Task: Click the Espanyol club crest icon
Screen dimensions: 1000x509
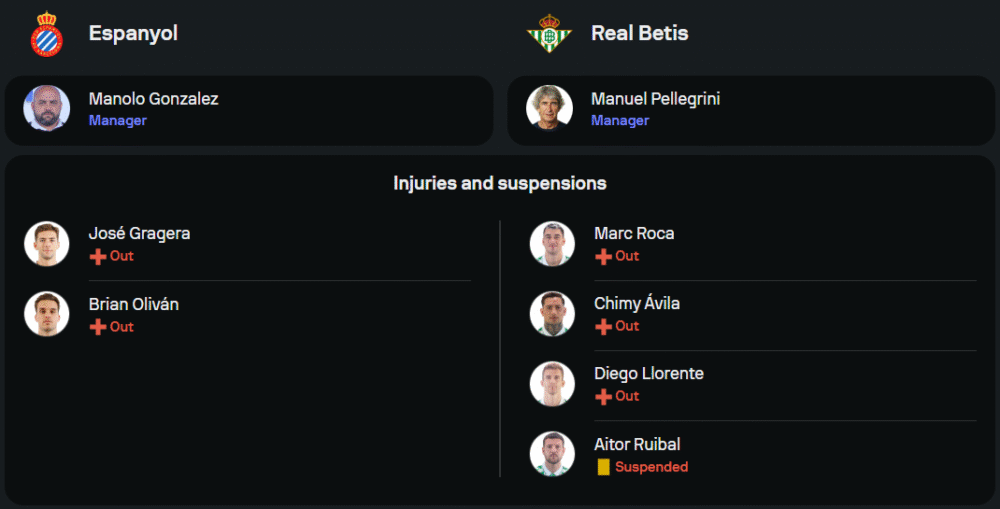Action: click(46, 34)
